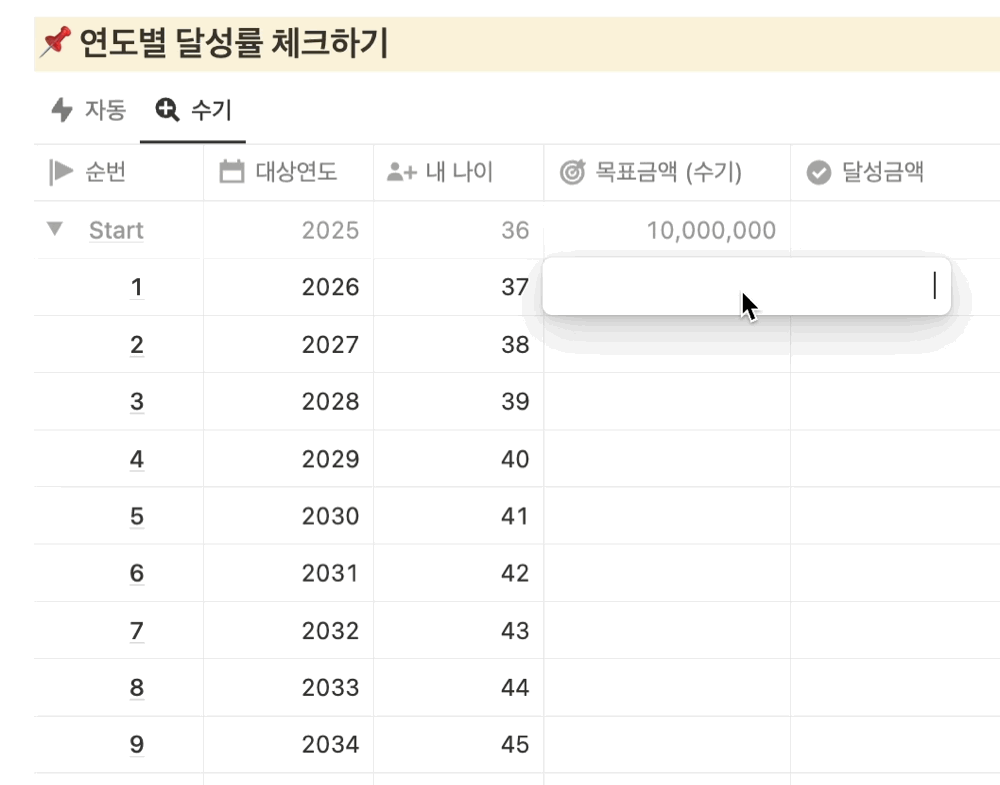Viewport: 1000px width, 785px height.
Task: Open row 4 page link
Action: [x=136, y=459]
